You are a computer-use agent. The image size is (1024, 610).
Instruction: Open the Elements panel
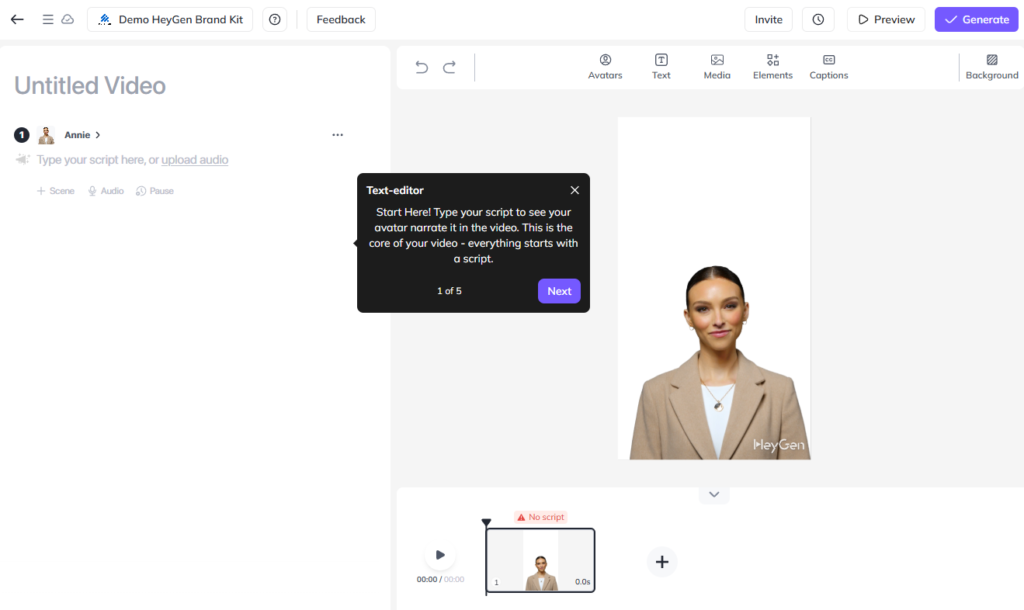(x=773, y=67)
